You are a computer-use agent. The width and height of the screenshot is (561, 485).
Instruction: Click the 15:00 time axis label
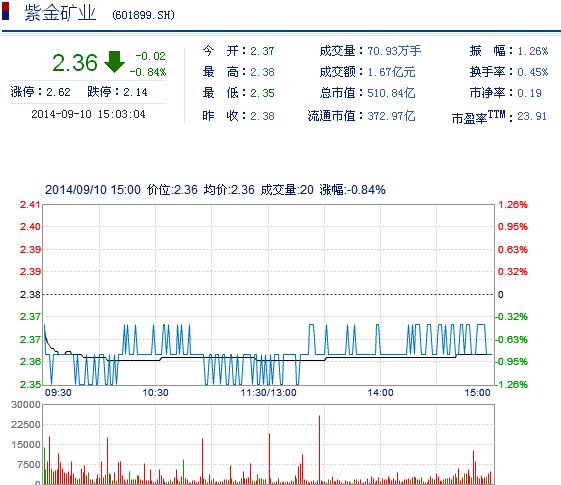(477, 393)
